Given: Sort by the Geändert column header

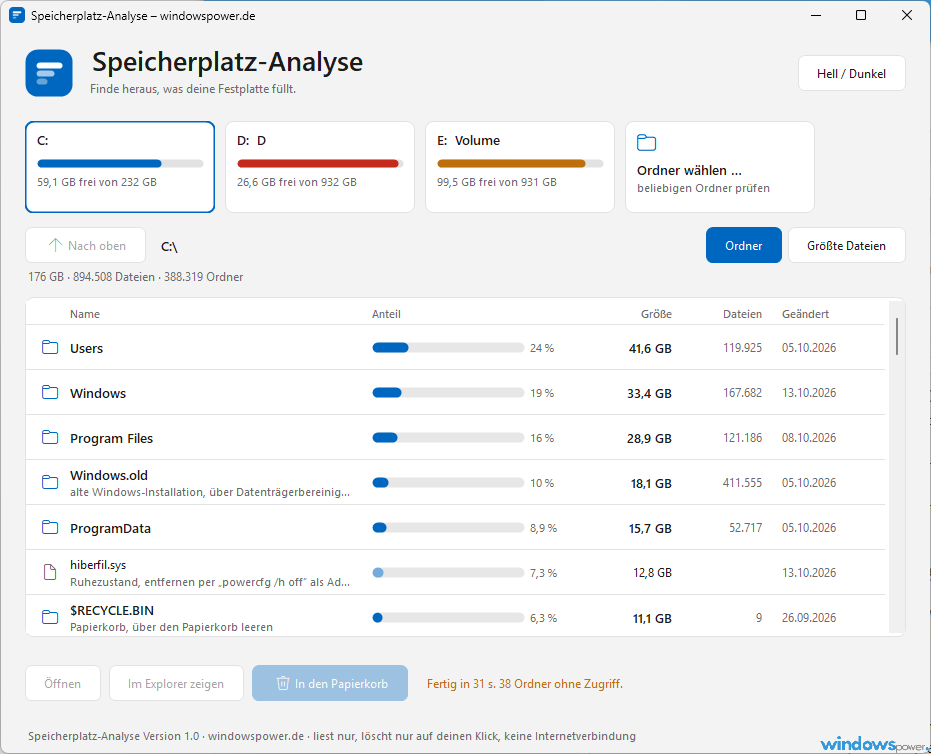Looking at the screenshot, I should 805,314.
